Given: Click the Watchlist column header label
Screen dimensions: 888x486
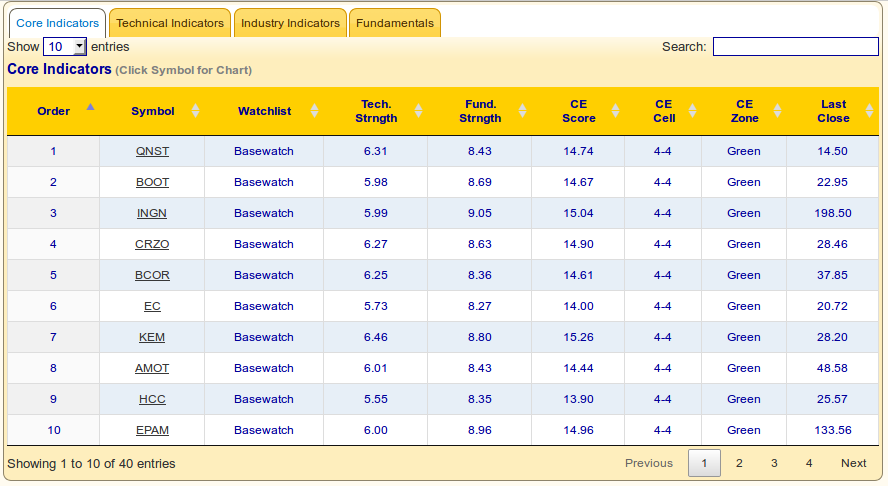Looking at the screenshot, I should 264,111.
